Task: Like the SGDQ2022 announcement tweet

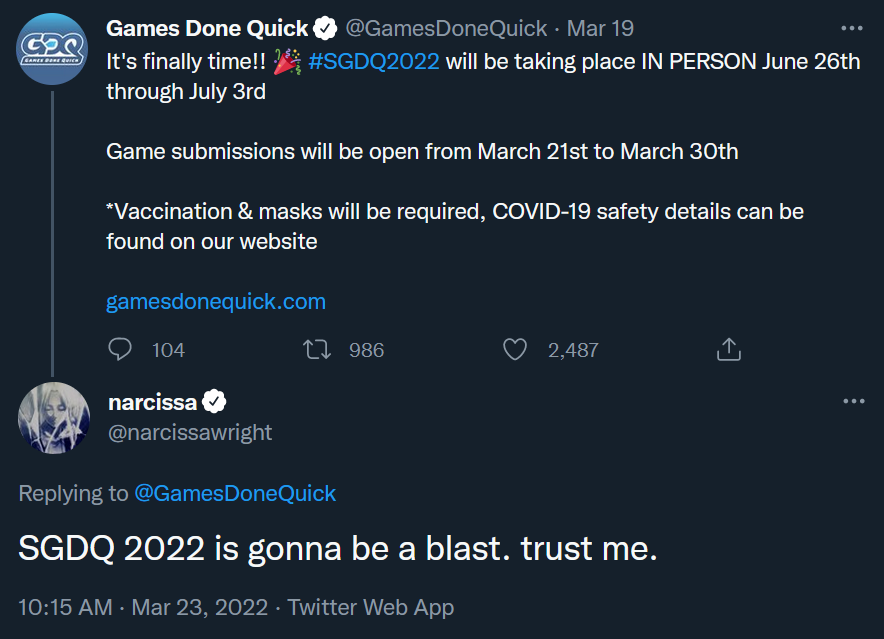Action: click(x=515, y=349)
